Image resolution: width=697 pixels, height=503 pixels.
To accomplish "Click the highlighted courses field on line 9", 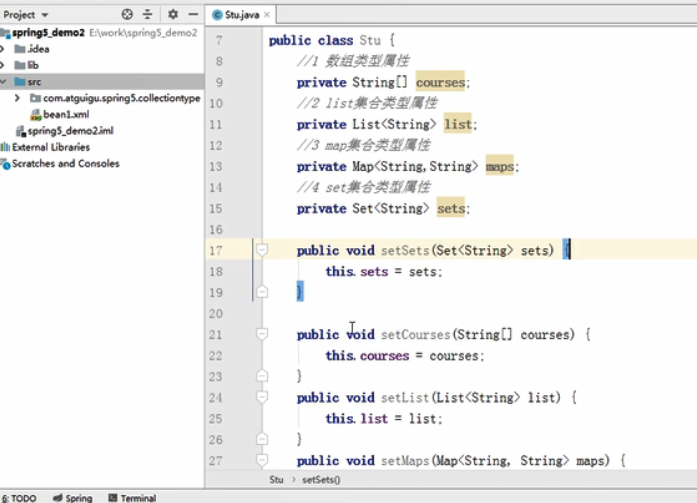I will [440, 83].
